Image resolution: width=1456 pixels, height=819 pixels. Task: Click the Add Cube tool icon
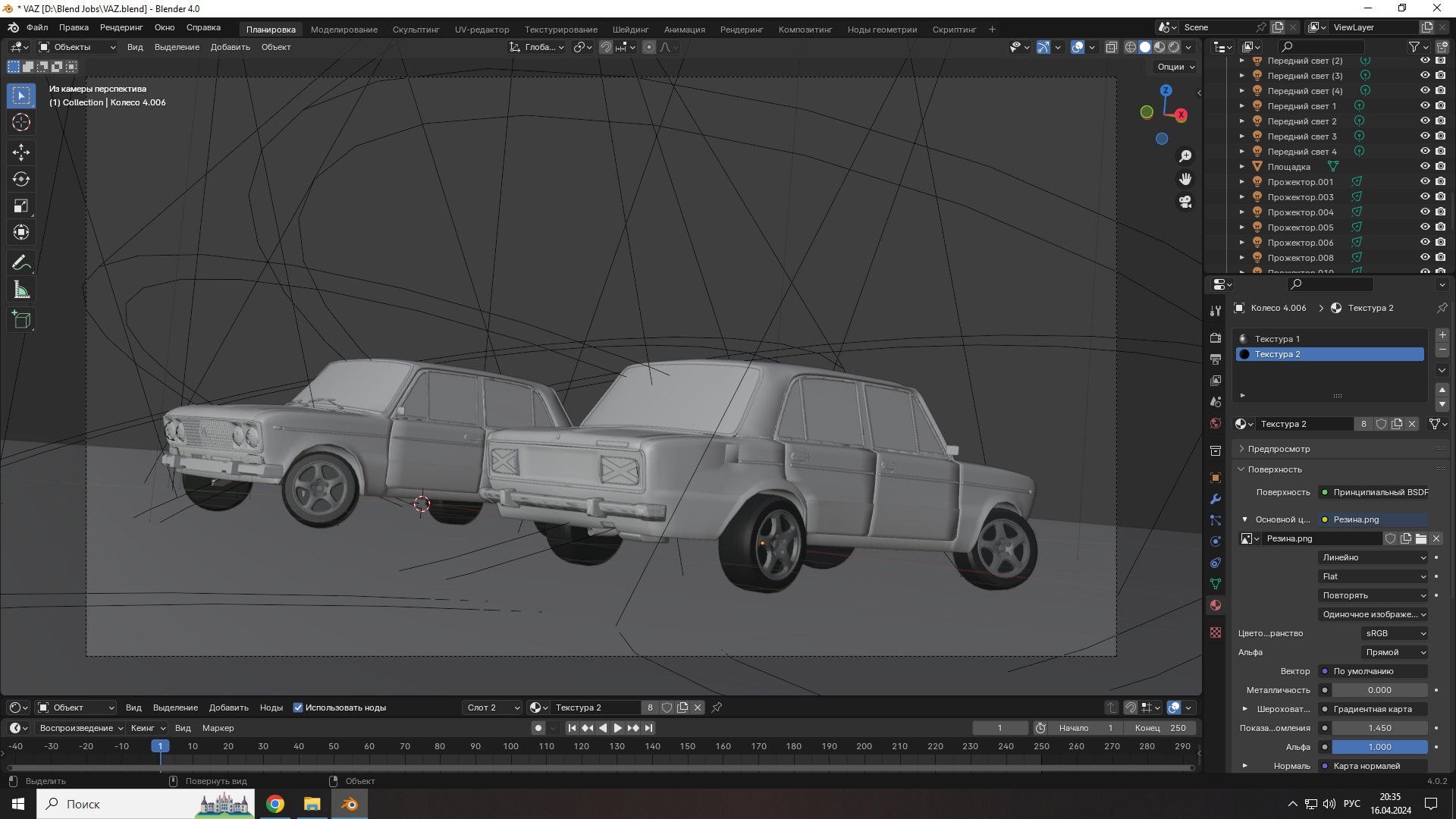[21, 320]
